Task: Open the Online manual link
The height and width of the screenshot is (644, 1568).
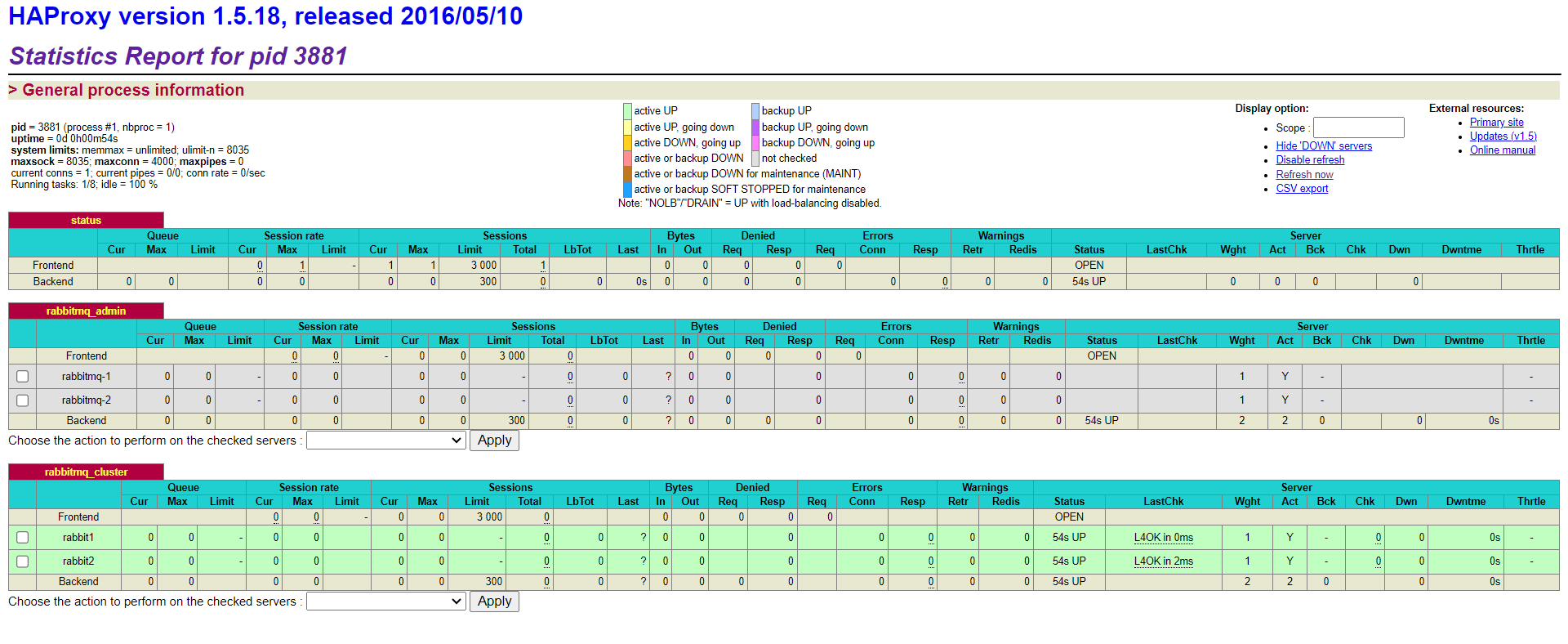Action: [x=1503, y=150]
